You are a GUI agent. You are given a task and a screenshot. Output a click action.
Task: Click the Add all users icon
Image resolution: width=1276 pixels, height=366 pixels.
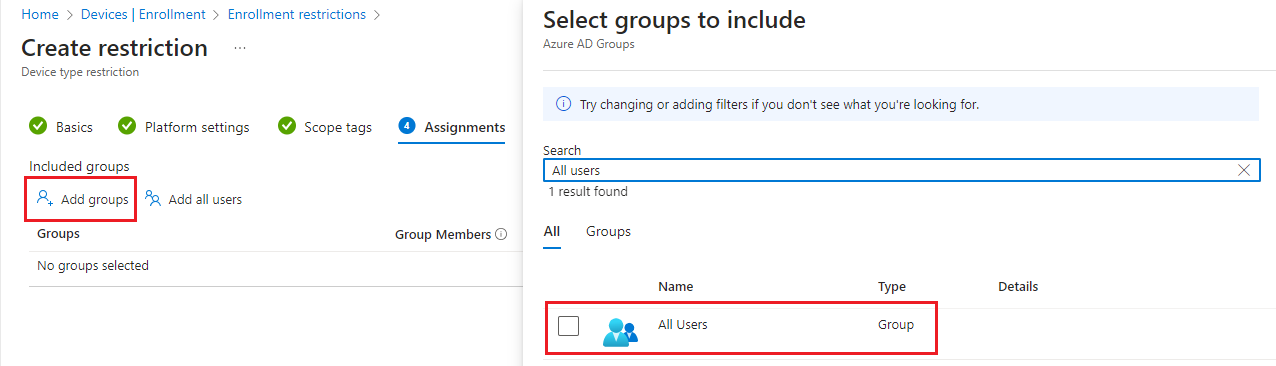point(153,199)
